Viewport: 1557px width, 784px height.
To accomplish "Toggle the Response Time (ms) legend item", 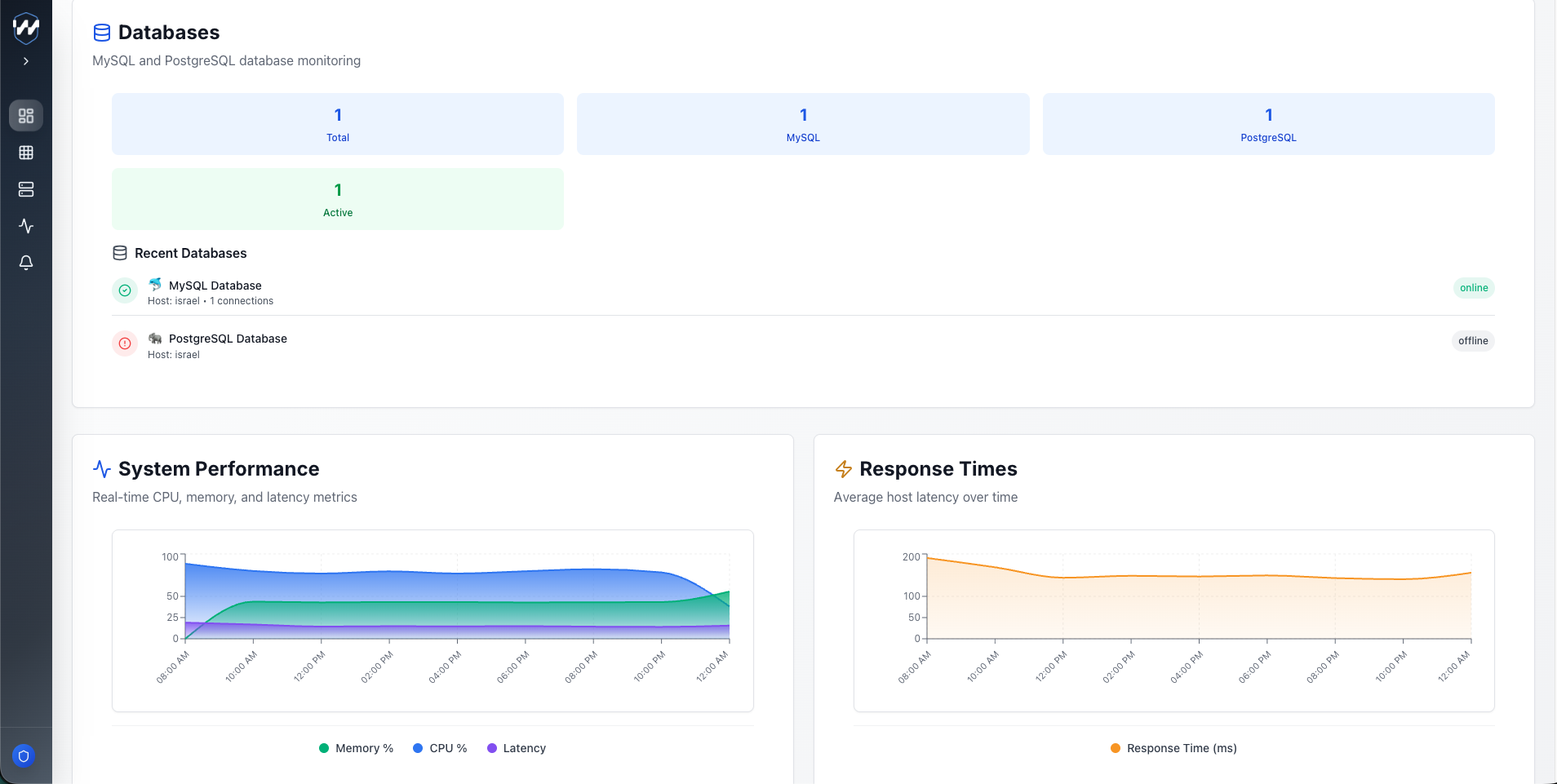I will tap(1173, 748).
